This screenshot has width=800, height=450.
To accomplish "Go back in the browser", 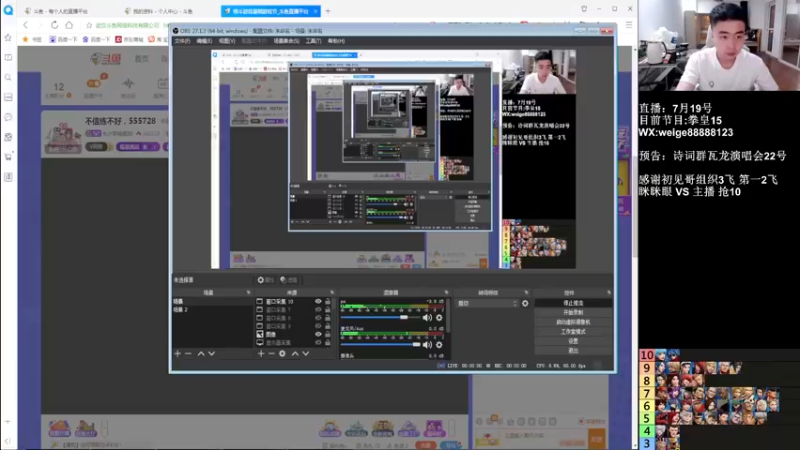I will coord(26,25).
